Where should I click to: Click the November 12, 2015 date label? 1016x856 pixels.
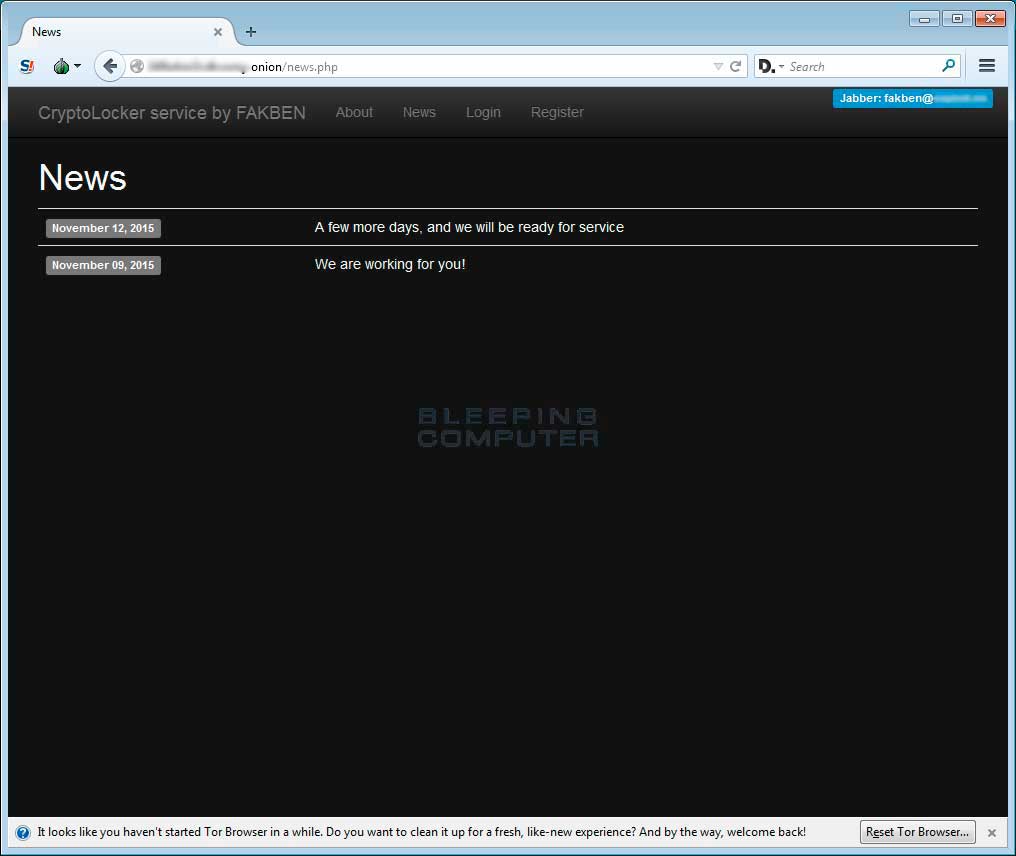coord(103,228)
